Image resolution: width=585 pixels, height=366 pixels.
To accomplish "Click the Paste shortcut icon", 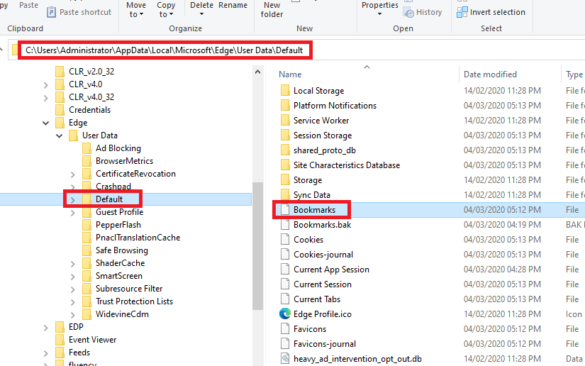I will 51,12.
